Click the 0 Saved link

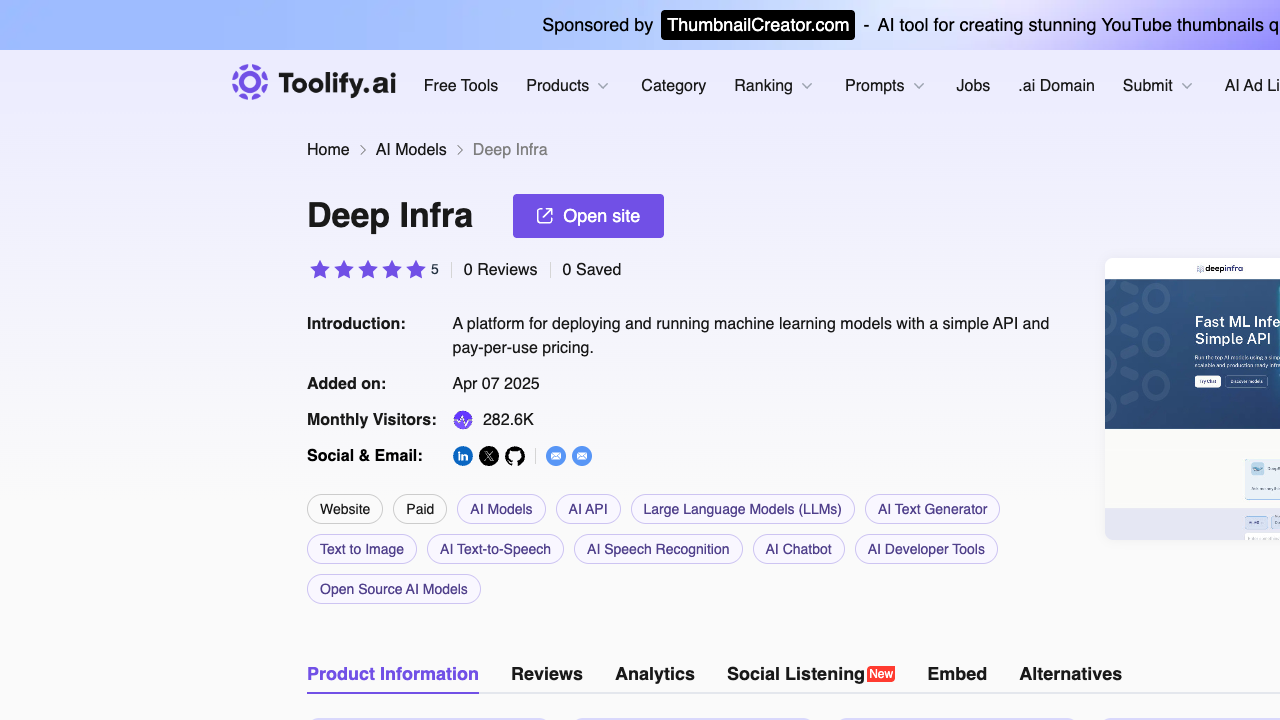[x=592, y=270]
